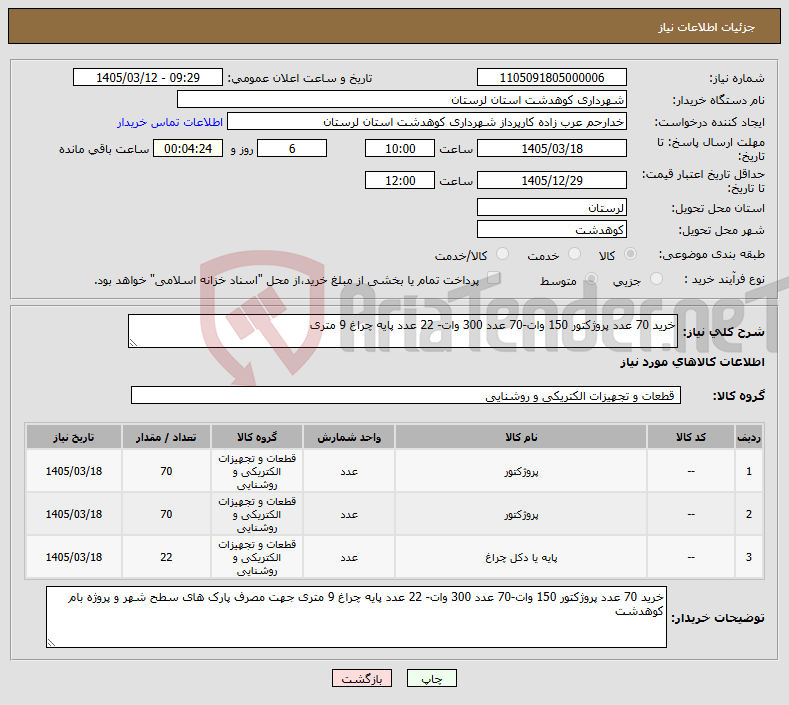The width and height of the screenshot is (789, 705).
Task: Click the چاپ print button
Action: pyautogui.click(x=431, y=678)
